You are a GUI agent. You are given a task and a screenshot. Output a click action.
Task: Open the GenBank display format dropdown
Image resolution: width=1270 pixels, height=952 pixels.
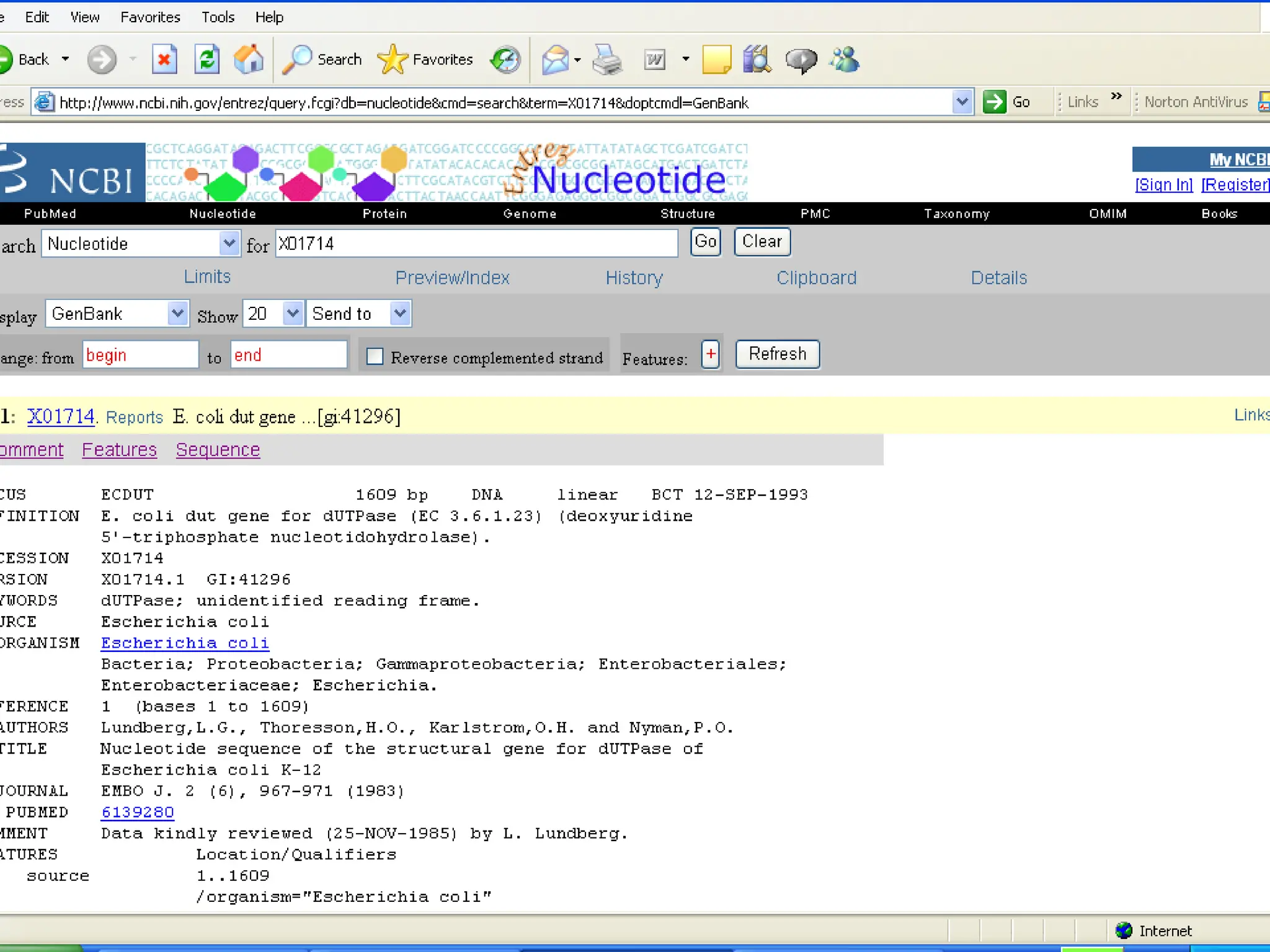point(177,314)
